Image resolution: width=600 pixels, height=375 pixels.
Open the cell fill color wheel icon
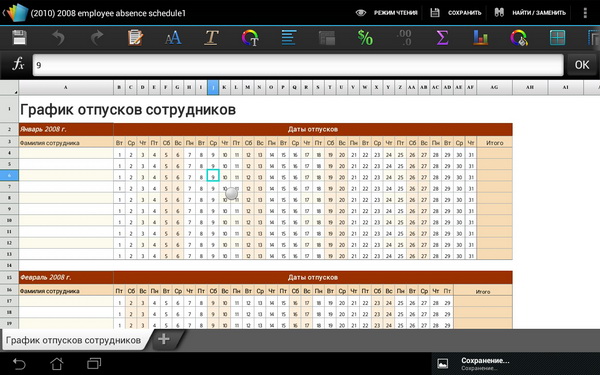pyautogui.click(x=519, y=38)
